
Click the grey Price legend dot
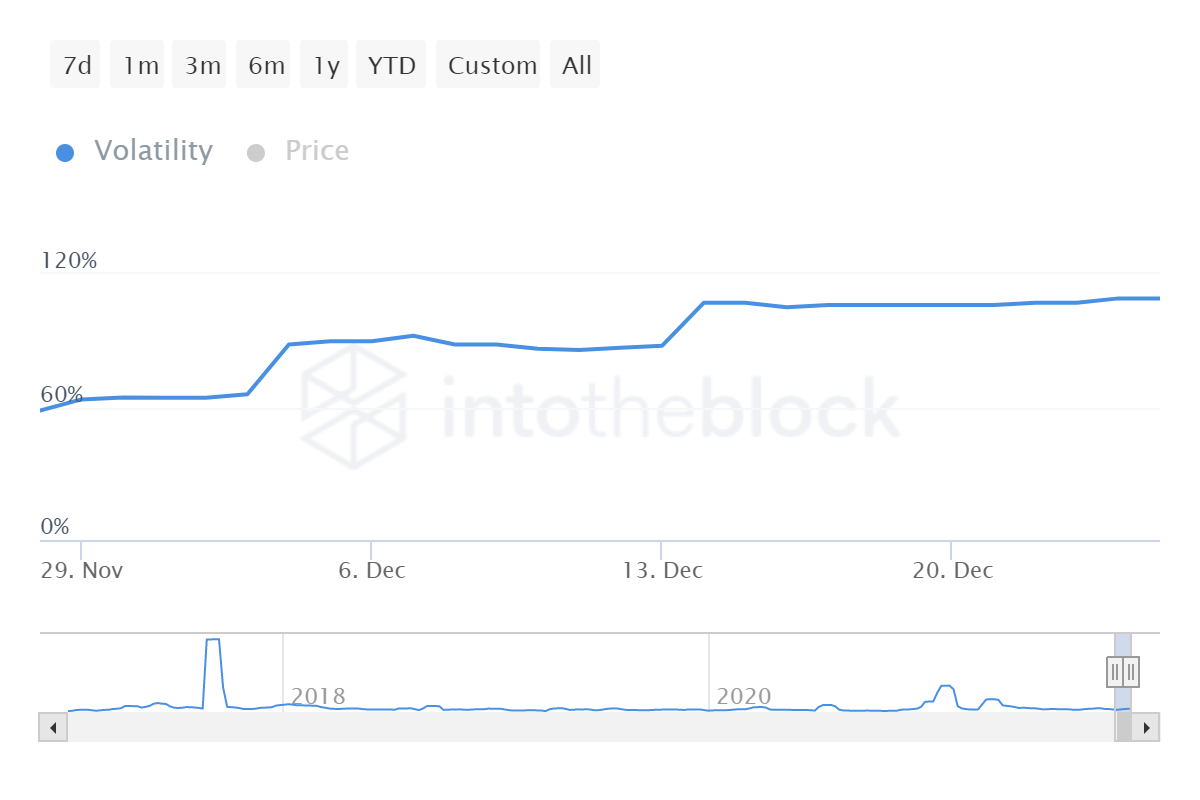click(x=256, y=153)
